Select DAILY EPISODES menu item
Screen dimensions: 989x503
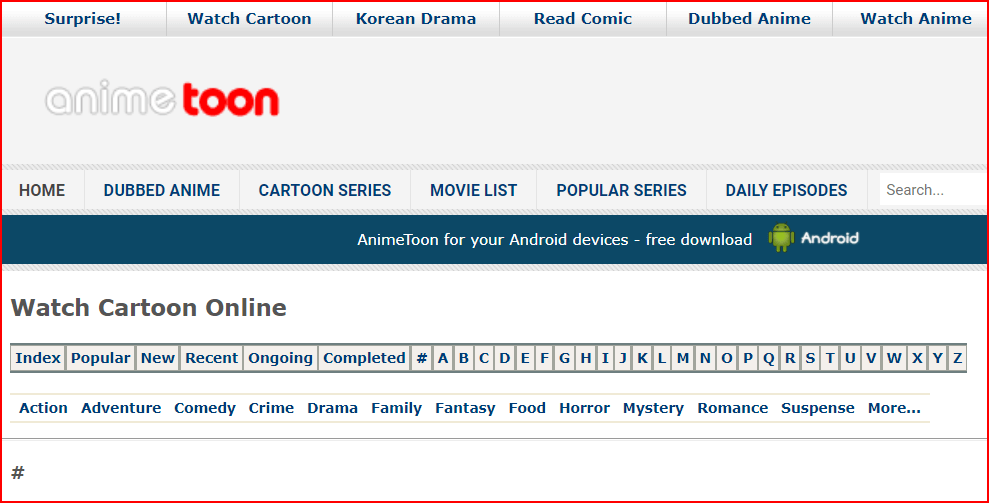787,190
